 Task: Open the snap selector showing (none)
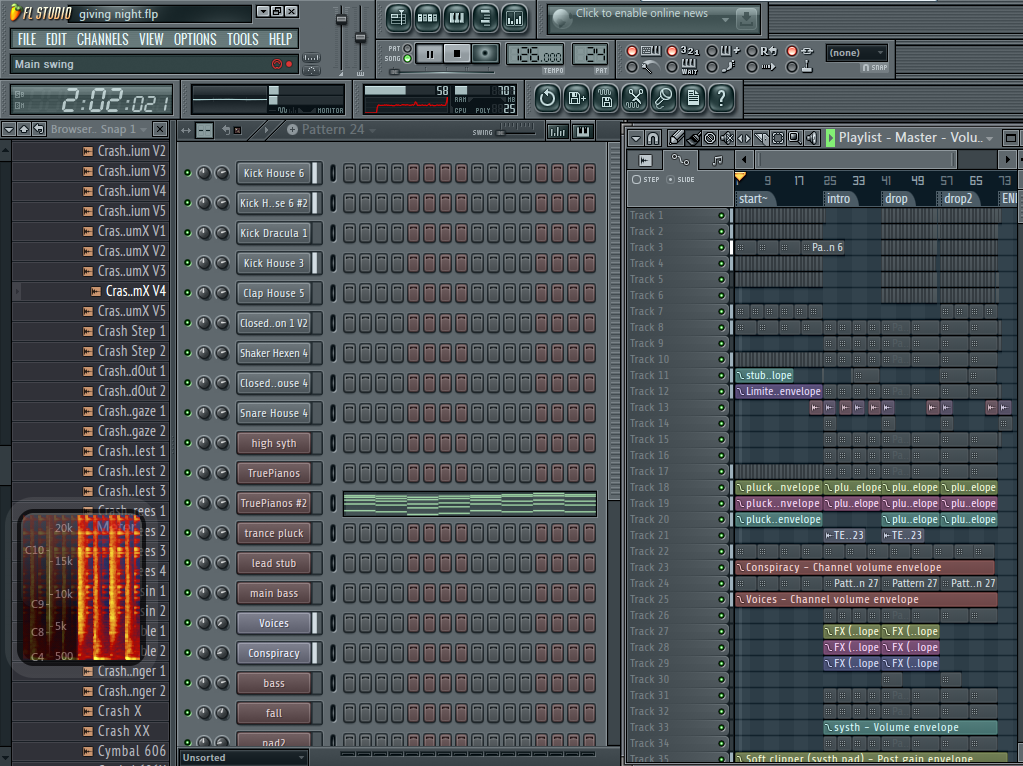click(856, 53)
